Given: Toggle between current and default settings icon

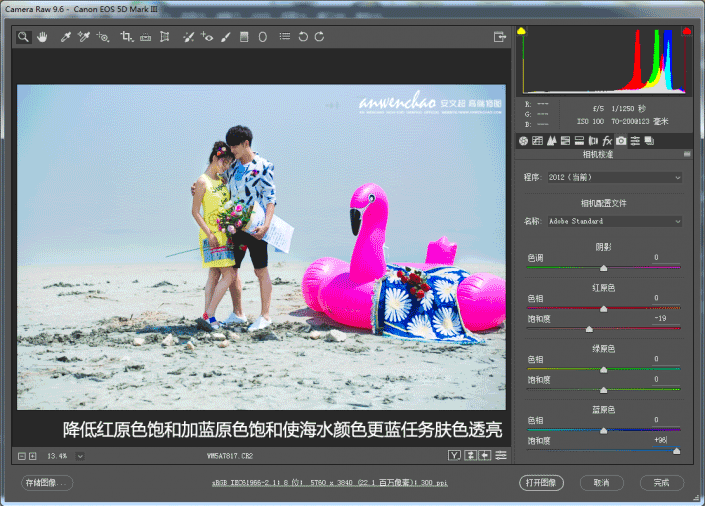Looking at the screenshot, I should point(501,456).
